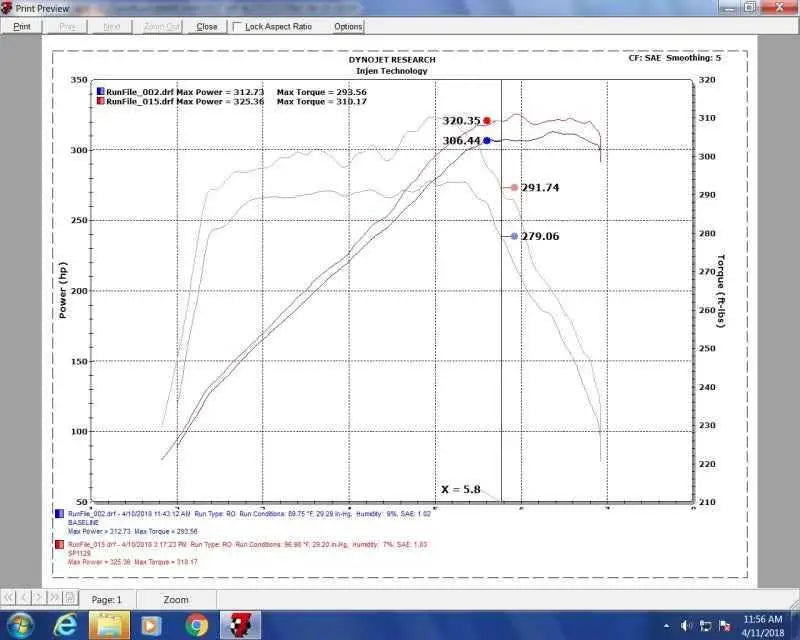Image resolution: width=800 pixels, height=640 pixels.
Task: Go to next page arrow in footer
Action: pos(39,597)
